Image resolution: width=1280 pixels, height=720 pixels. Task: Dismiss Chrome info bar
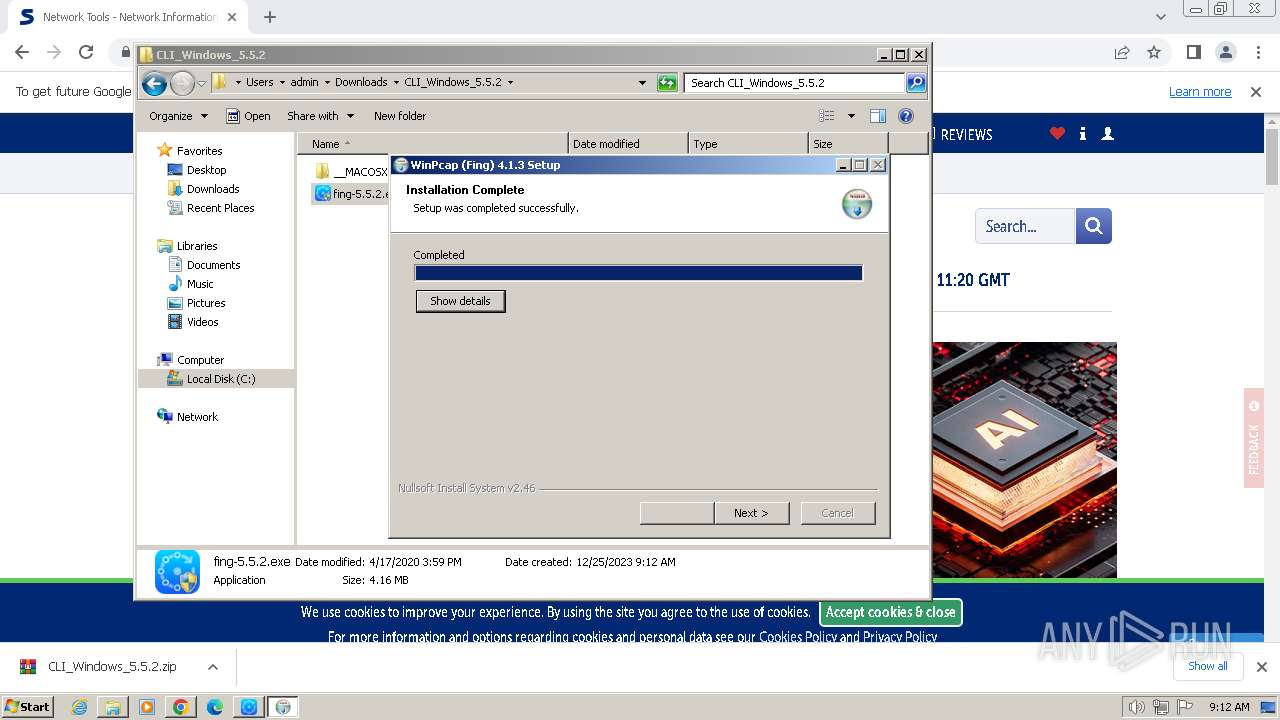tap(1256, 92)
